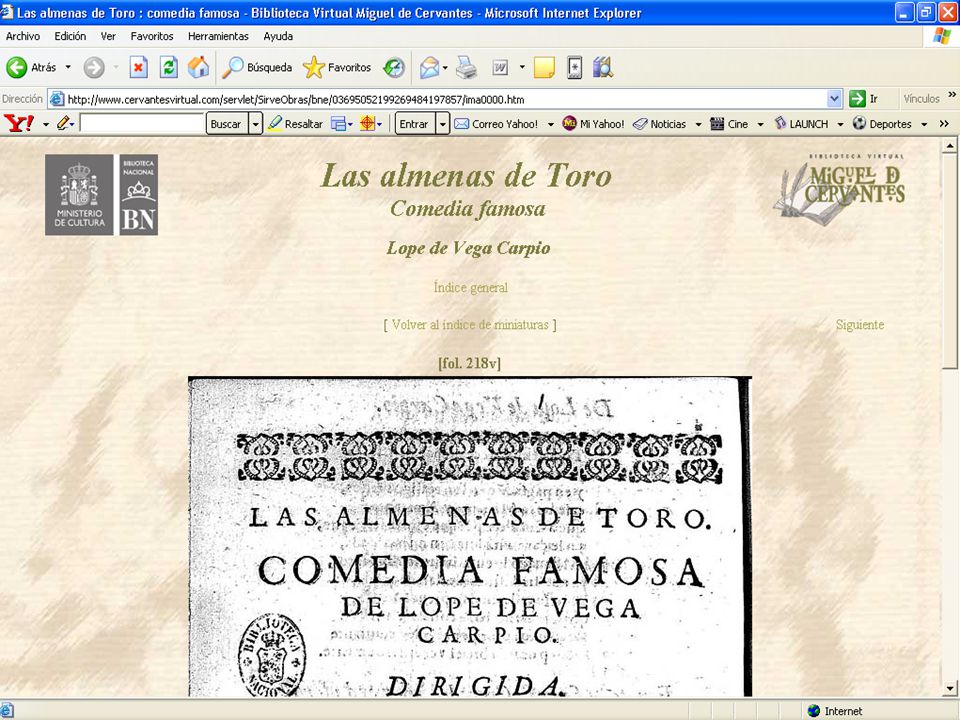Print the page with printer icon
960x720 pixels.
coord(466,67)
